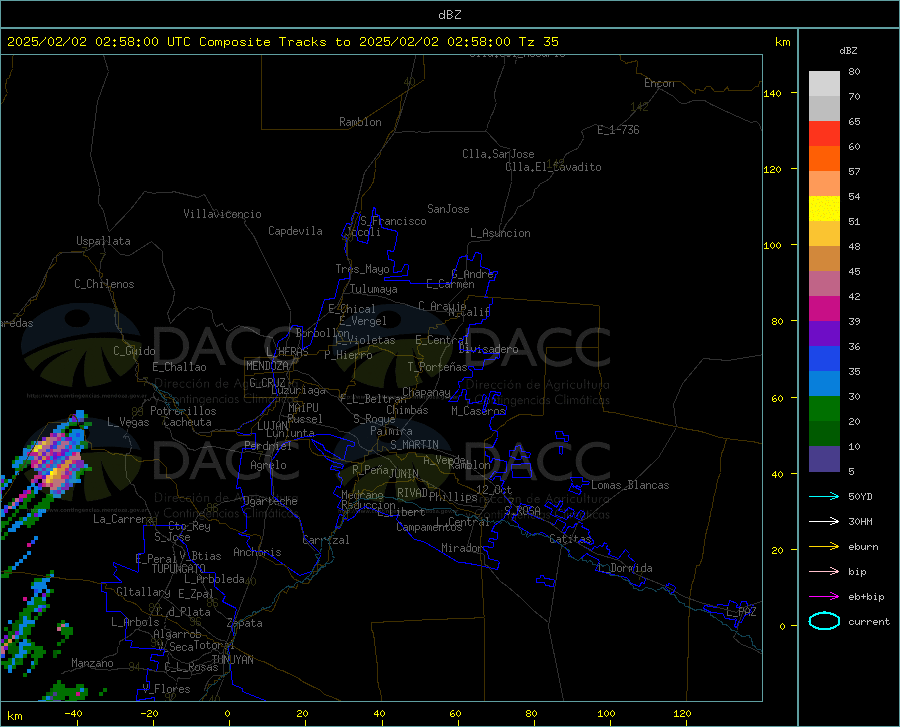This screenshot has height=727, width=900.
Task: Pick the purple 39-36 dBZ color swatch
Action: pos(824,334)
